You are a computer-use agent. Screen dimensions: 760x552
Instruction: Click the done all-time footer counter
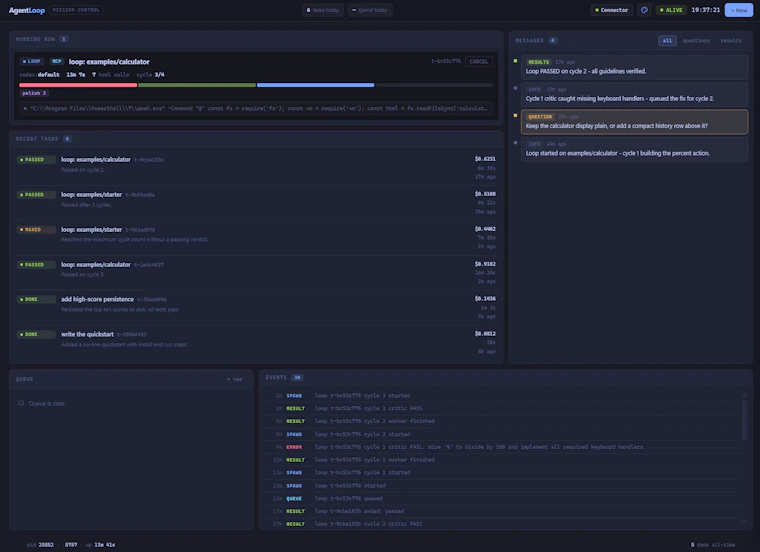click(712, 545)
